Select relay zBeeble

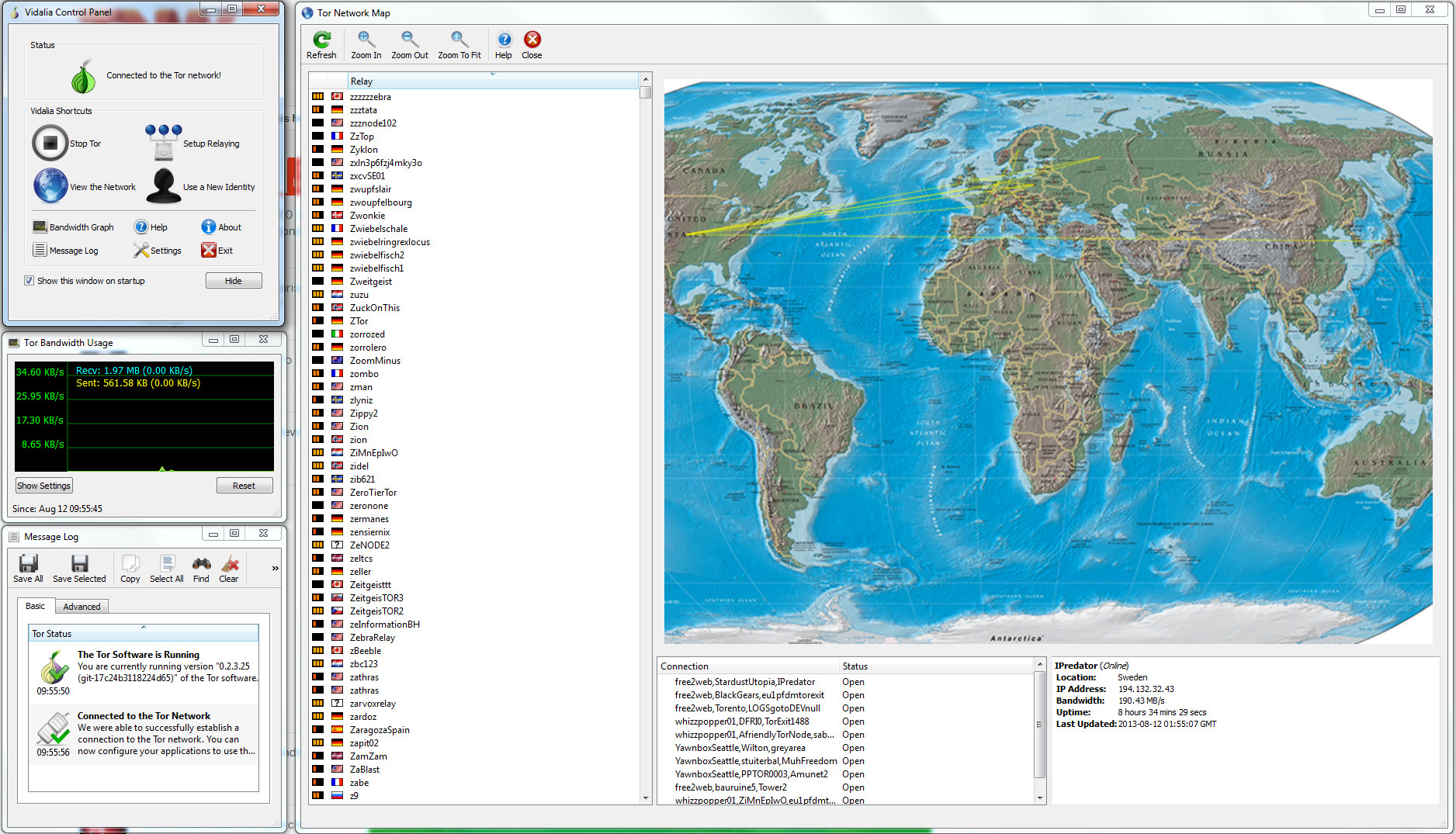point(475,651)
